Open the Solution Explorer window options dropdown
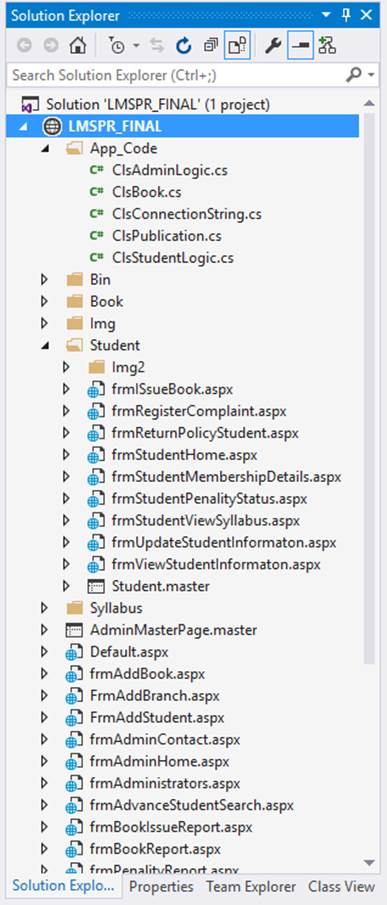This screenshot has height=905, width=387. click(x=326, y=15)
